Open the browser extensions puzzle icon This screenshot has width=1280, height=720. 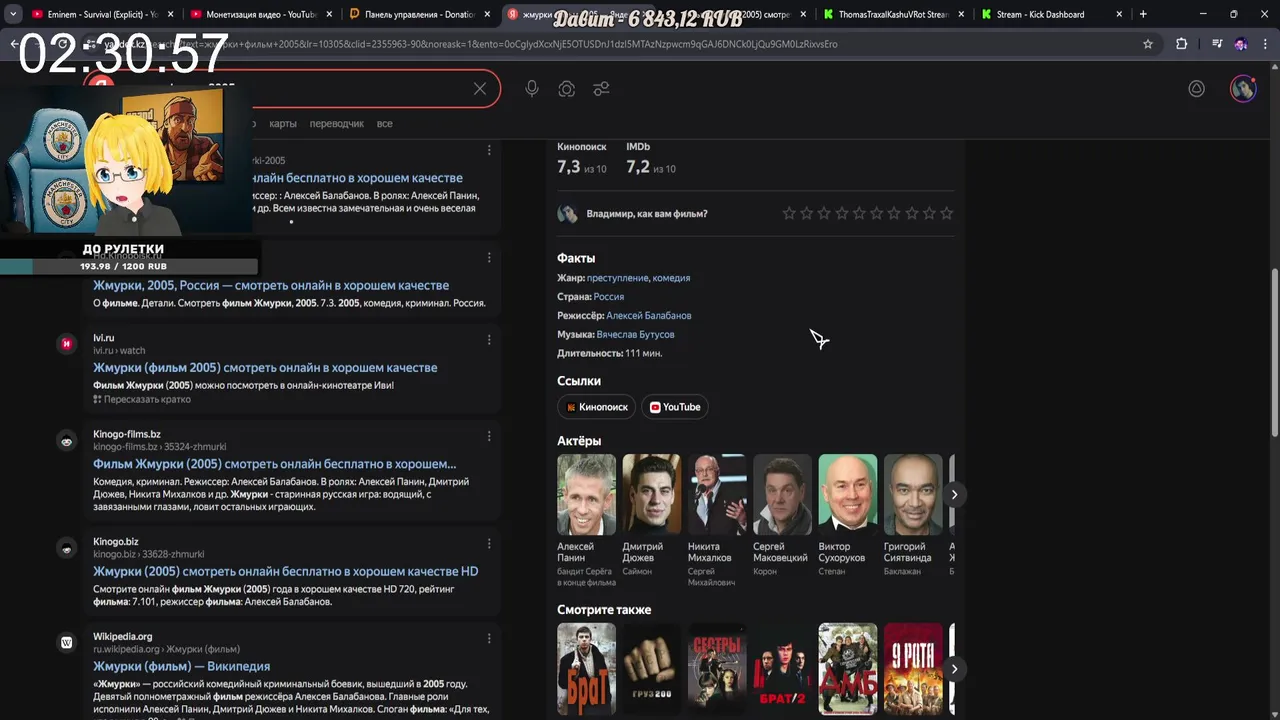1181,44
